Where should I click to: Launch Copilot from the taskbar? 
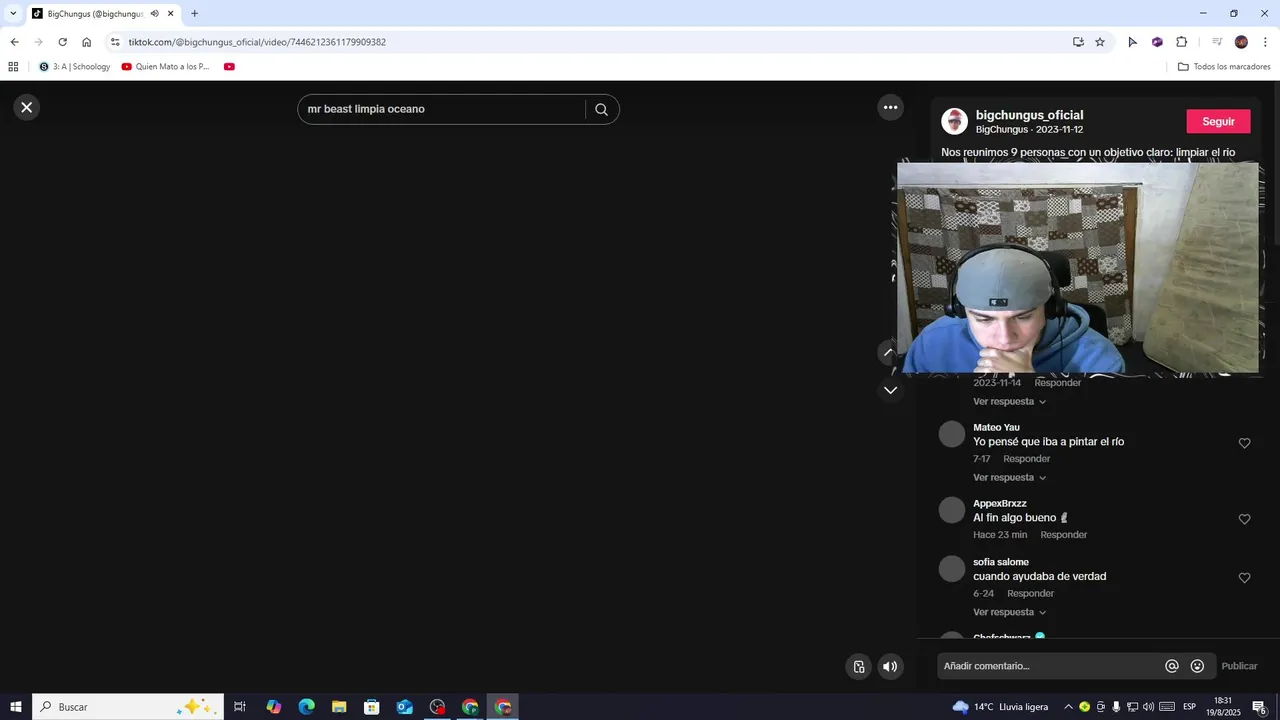[x=273, y=707]
